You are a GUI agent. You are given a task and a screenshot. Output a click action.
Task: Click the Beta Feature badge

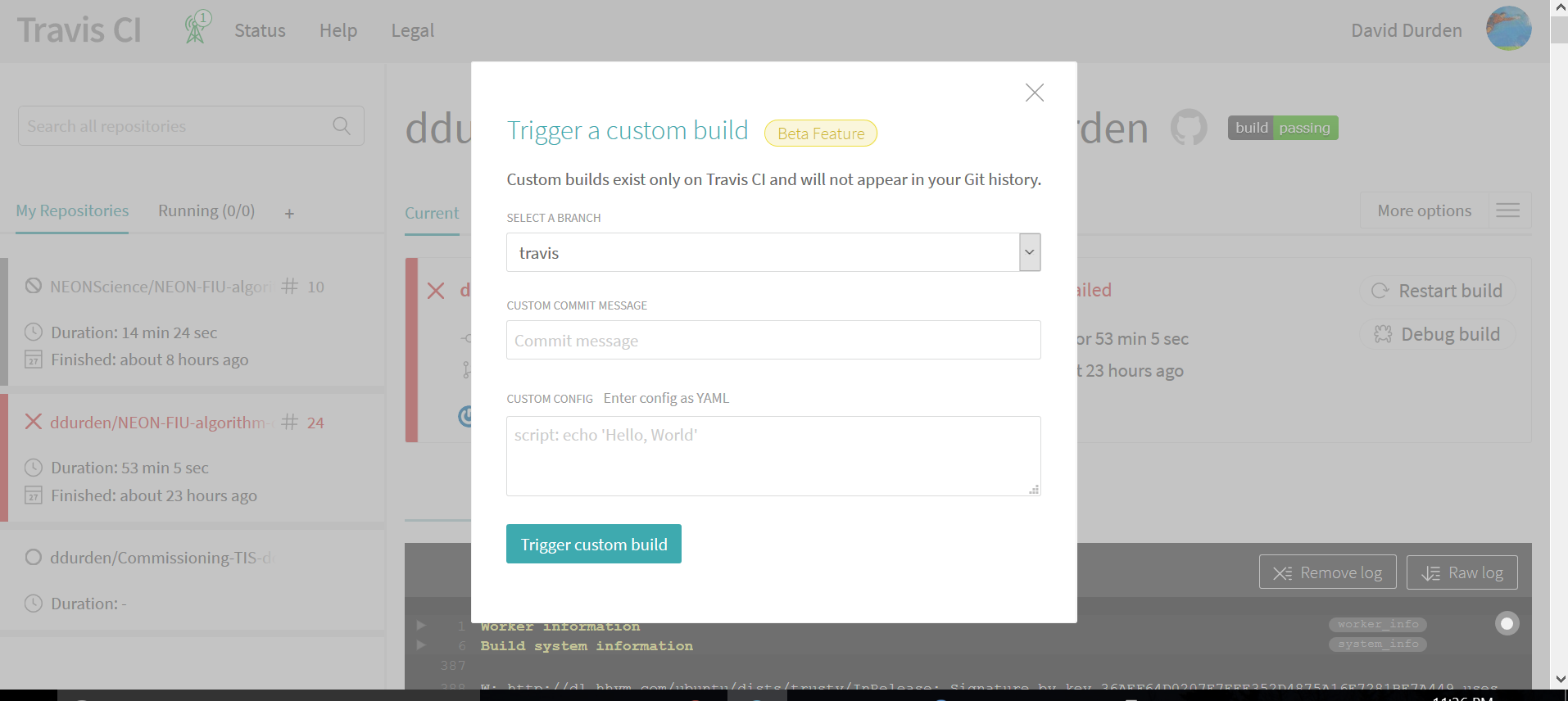coord(821,133)
